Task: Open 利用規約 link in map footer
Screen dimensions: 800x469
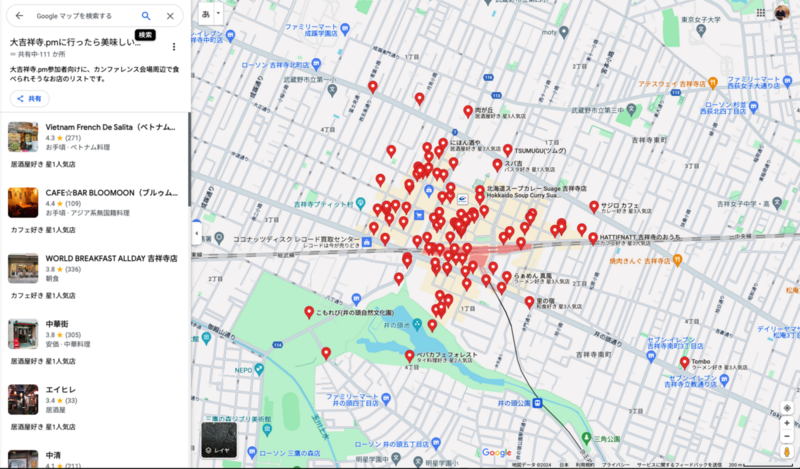Action: 585,465
